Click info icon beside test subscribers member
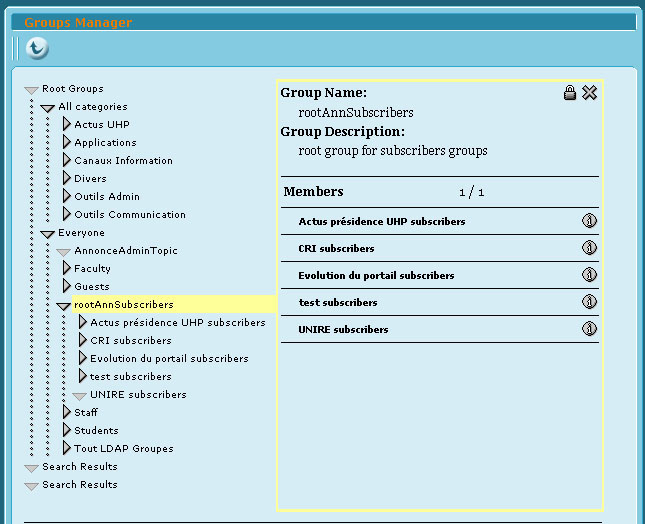The width and height of the screenshot is (645, 524). coord(589,302)
